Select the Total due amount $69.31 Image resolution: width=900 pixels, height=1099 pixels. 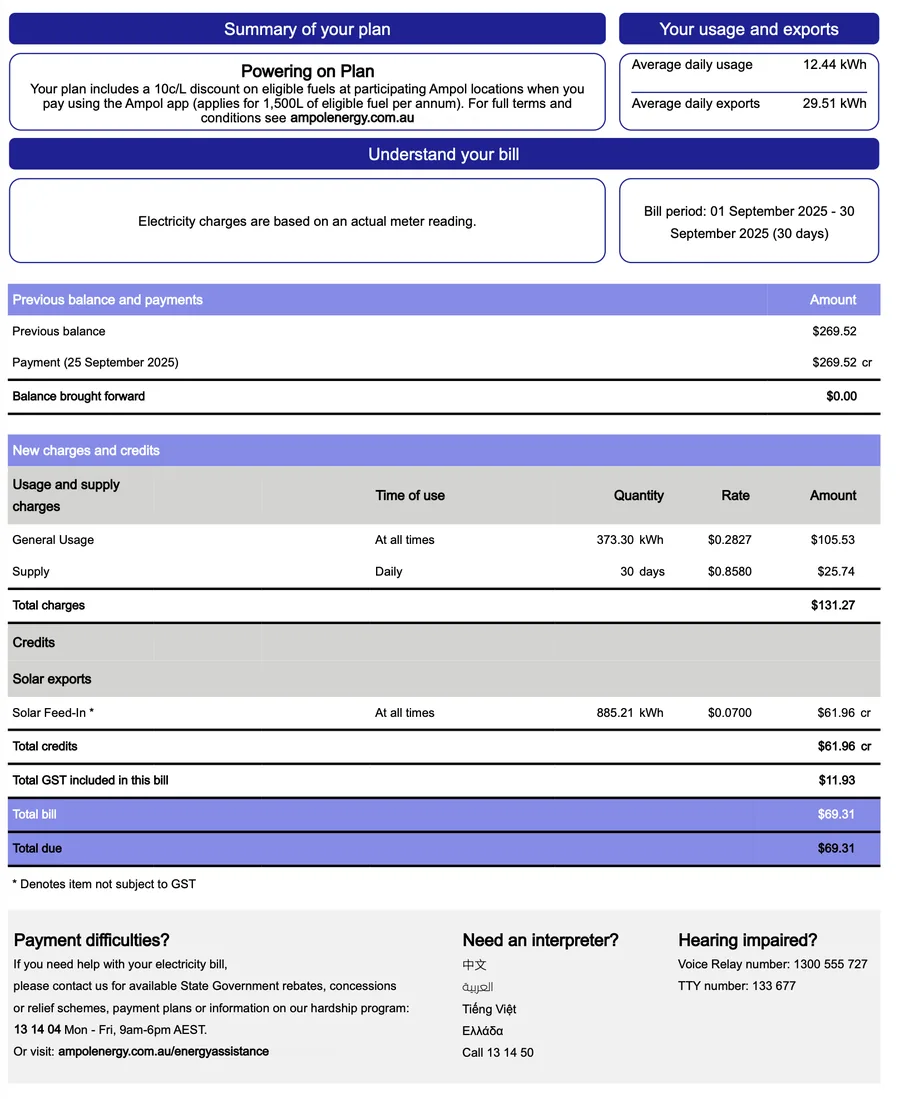[836, 848]
